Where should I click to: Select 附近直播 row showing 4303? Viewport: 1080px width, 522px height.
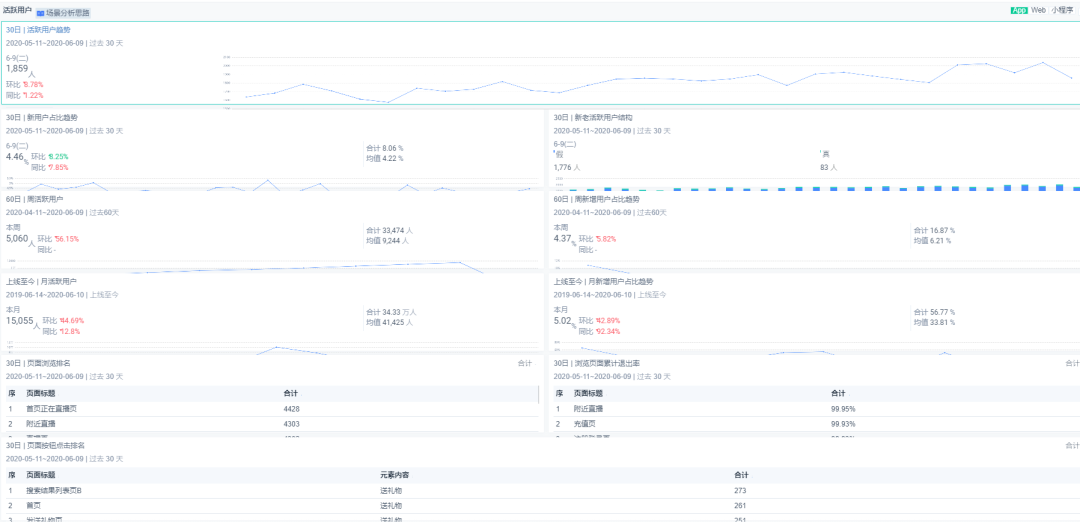tap(272, 424)
